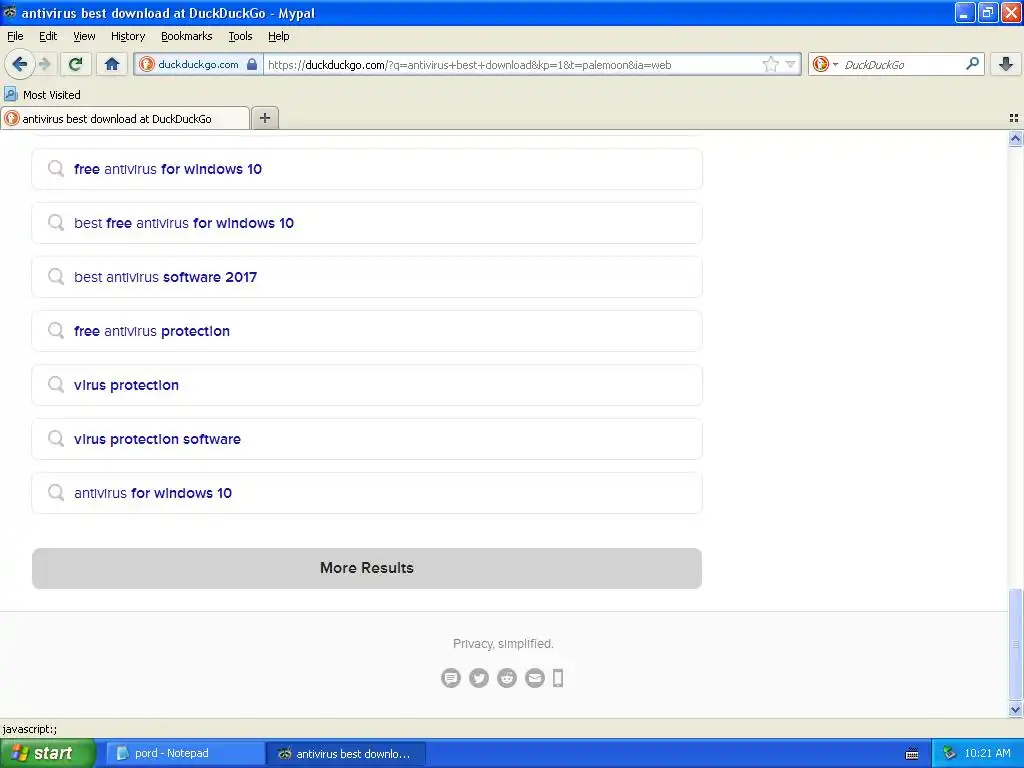Viewport: 1024px width, 768px height.
Task: Switch to pord - Notepad taskbar window
Action: (185, 754)
